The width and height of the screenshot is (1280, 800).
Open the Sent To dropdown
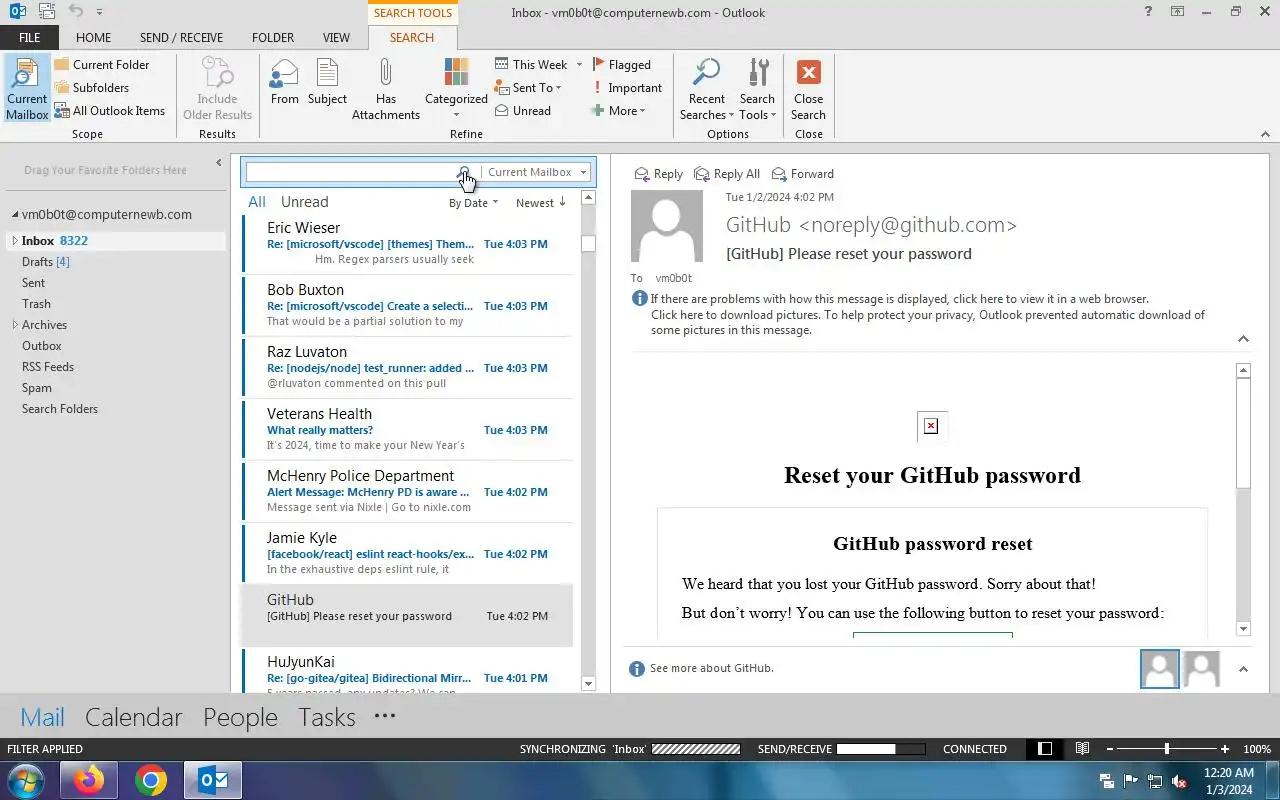(529, 87)
